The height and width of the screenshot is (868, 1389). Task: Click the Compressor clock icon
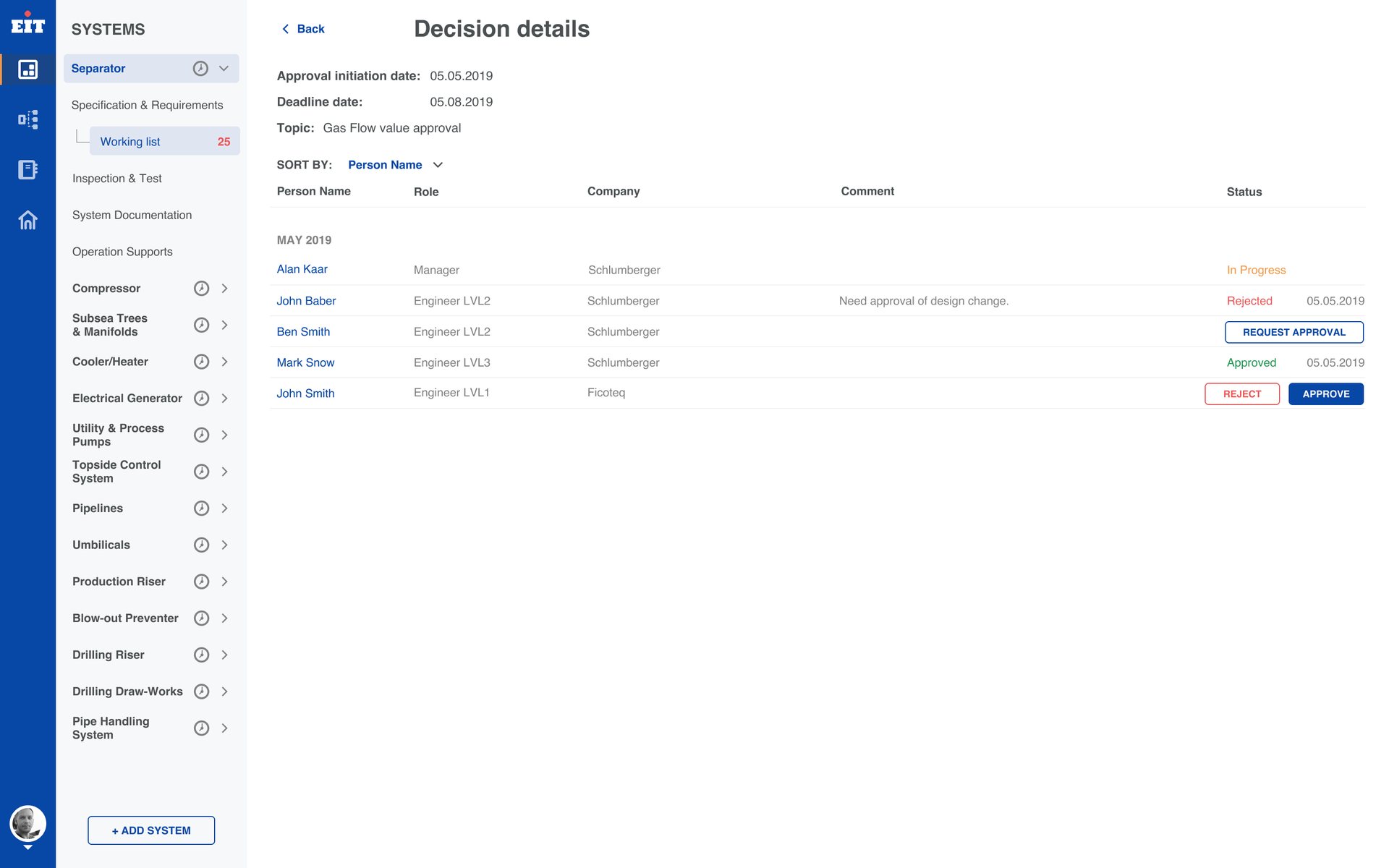(x=201, y=288)
